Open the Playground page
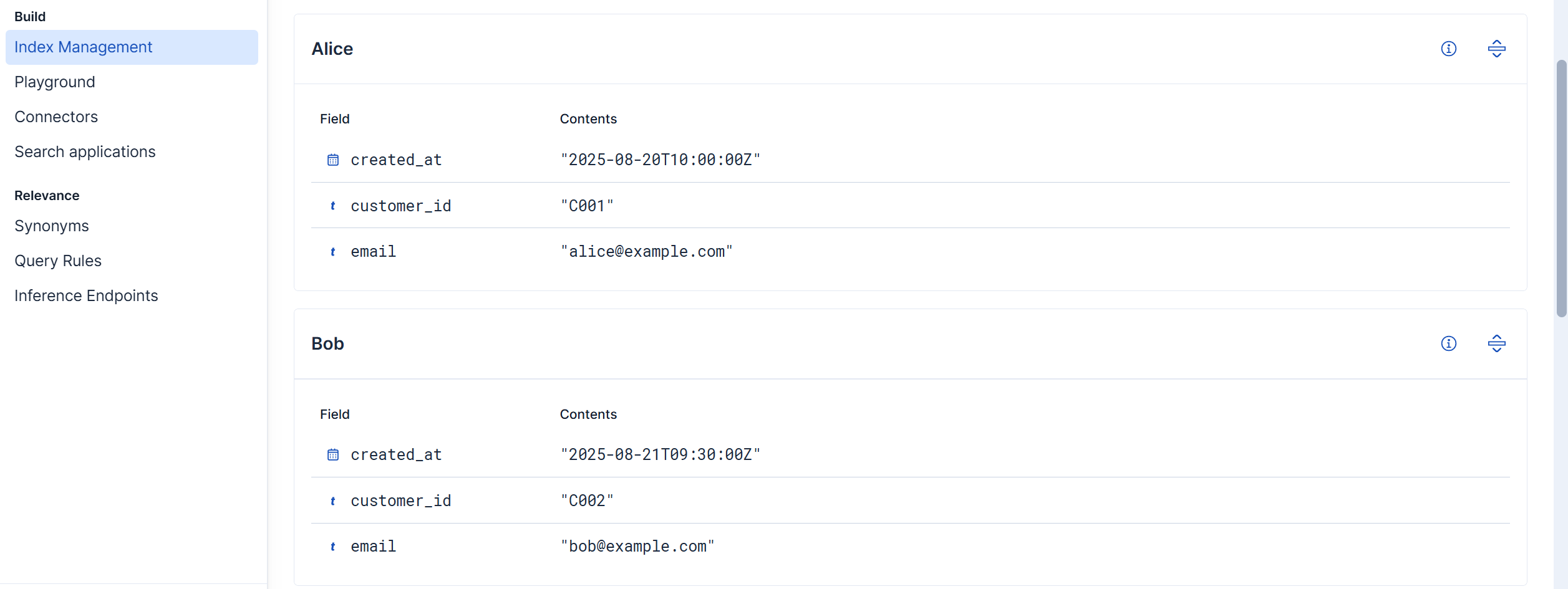This screenshot has height=589, width=1568. [x=55, y=82]
